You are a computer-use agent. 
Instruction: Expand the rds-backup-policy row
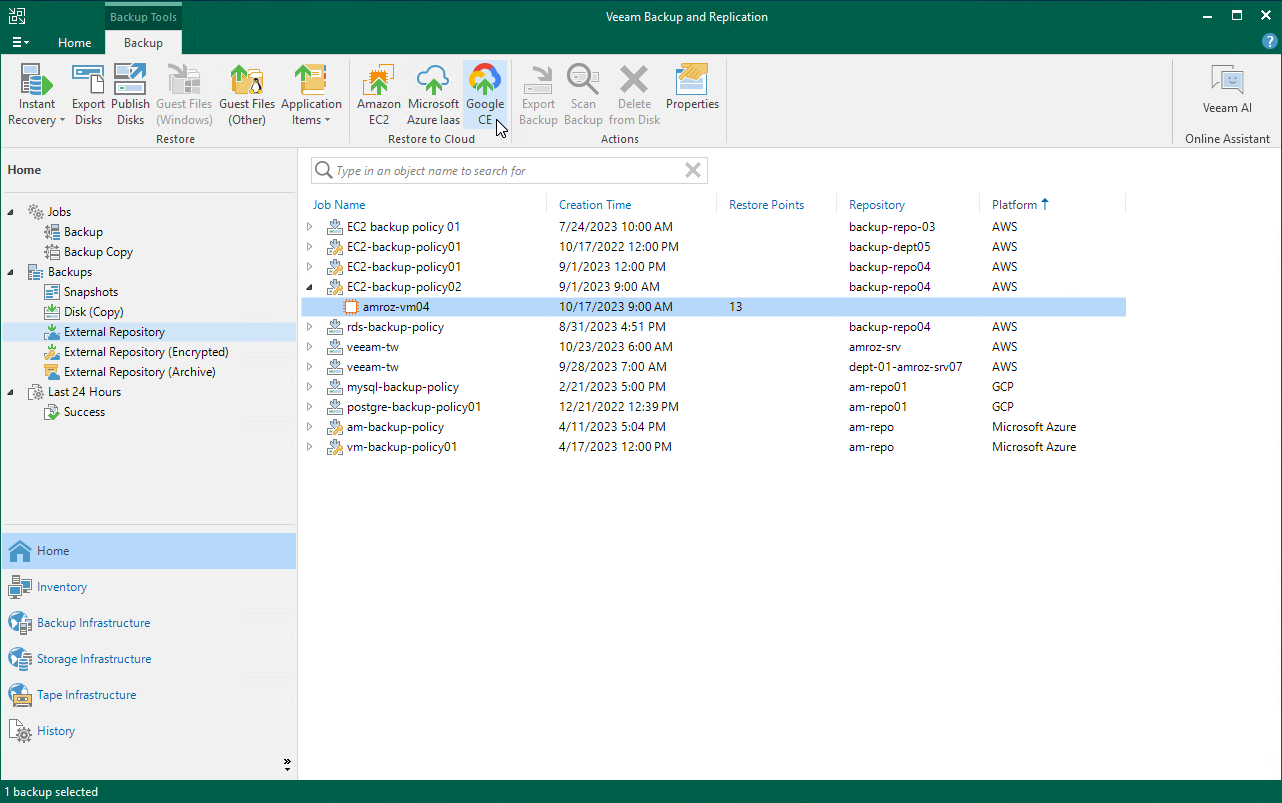pos(310,327)
